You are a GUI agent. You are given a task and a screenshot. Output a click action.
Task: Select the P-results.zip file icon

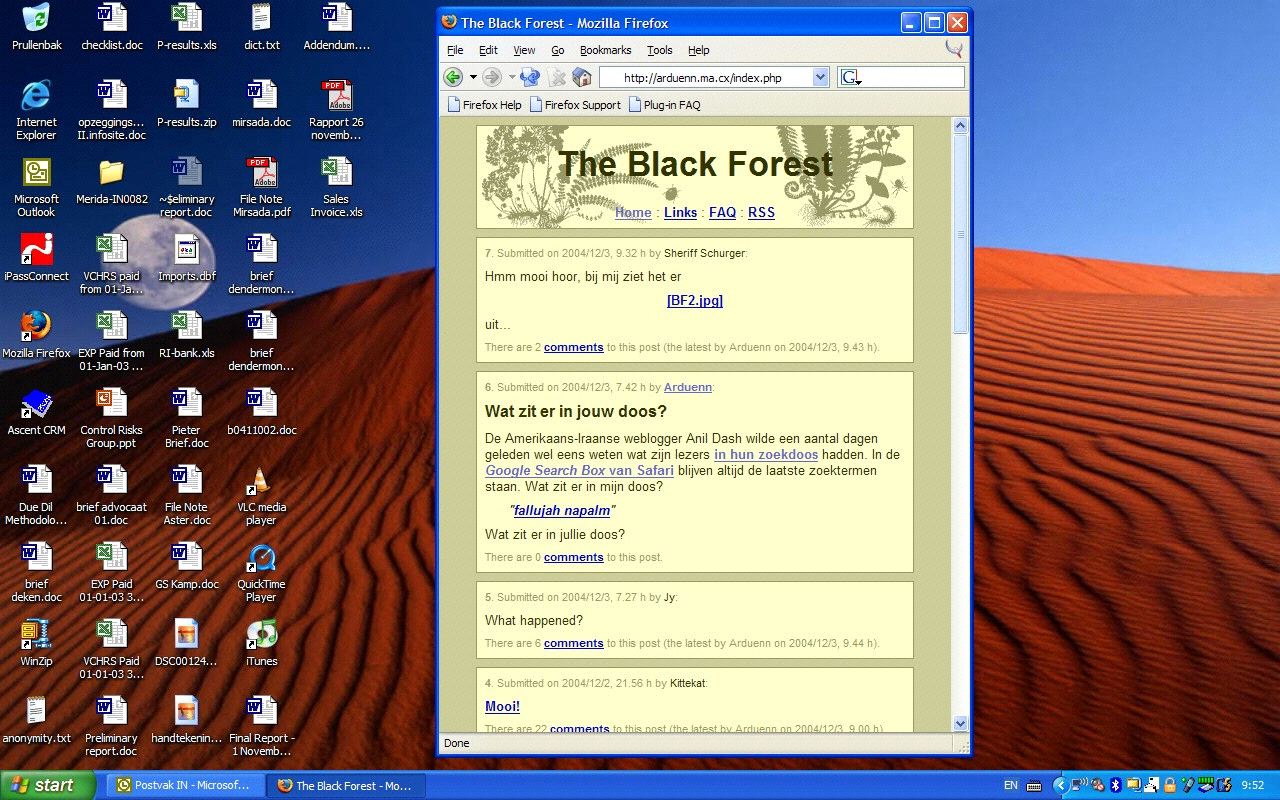[x=186, y=103]
